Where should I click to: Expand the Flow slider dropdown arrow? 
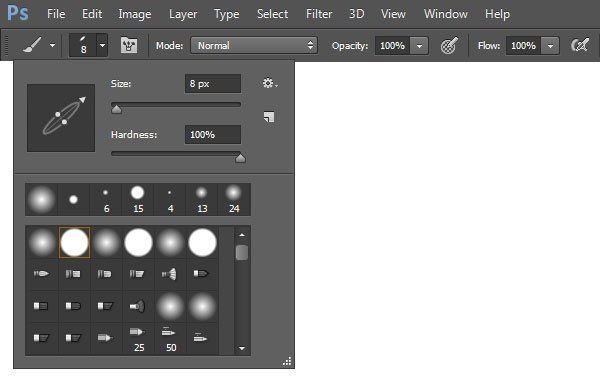click(x=550, y=46)
